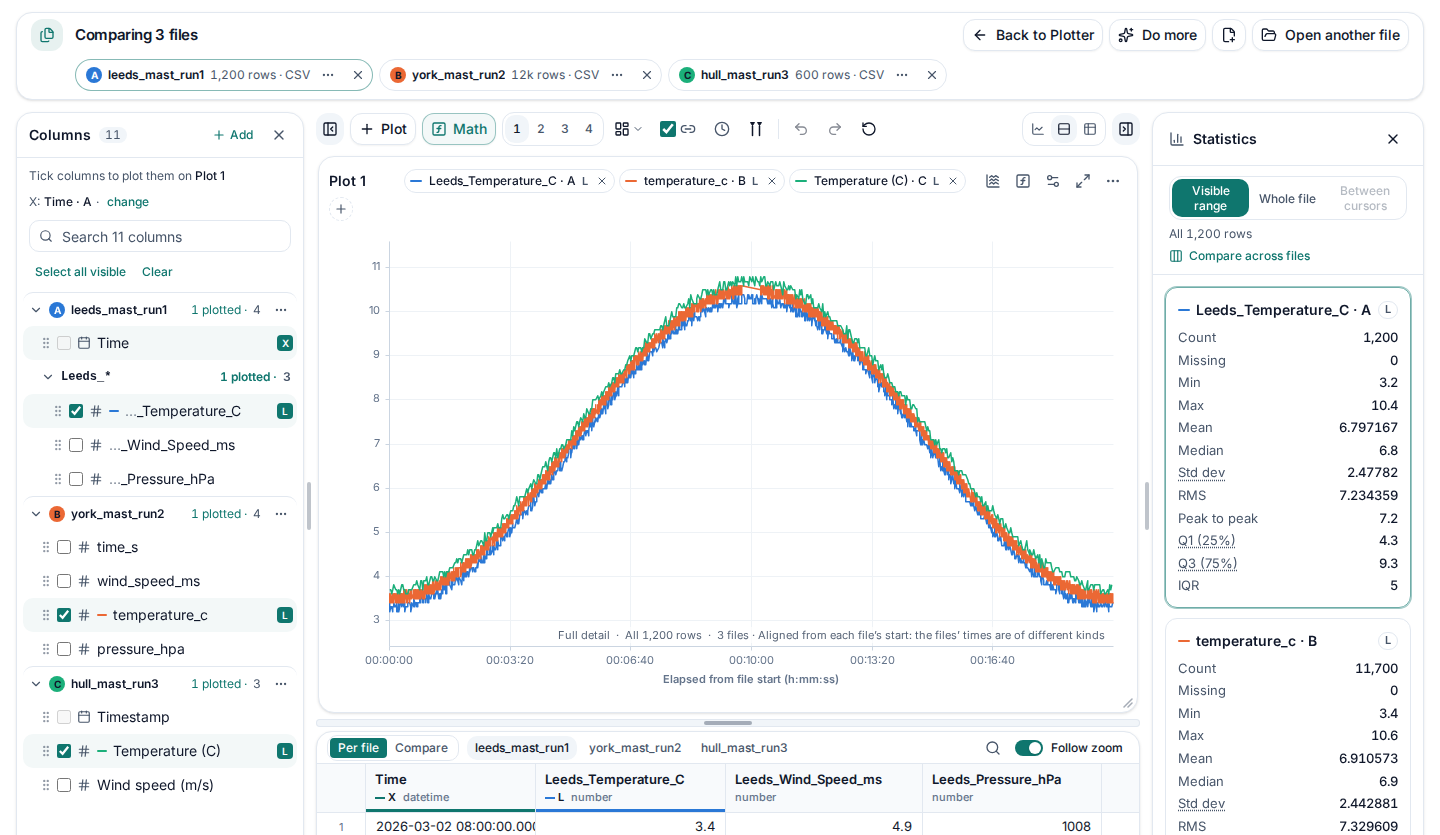Image resolution: width=1440 pixels, height=835 pixels.
Task: Switch to table-only view icon
Action: [1090, 129]
